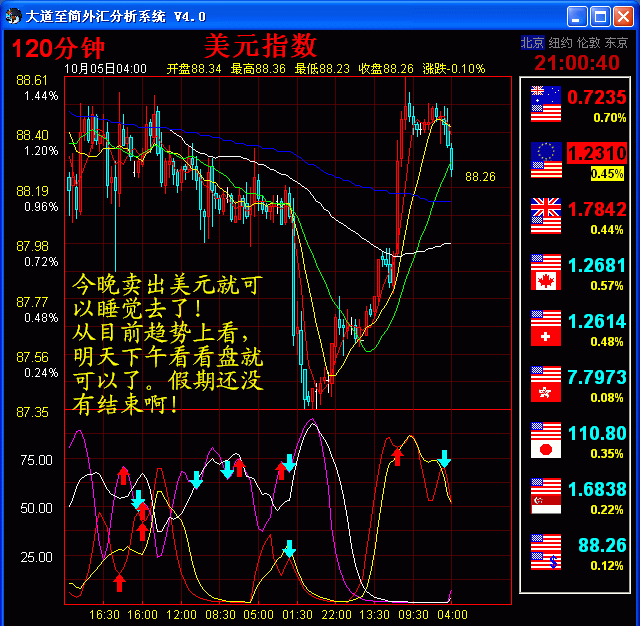The height and width of the screenshot is (626, 640).
Task: Click the 0.57% change under USD/CAD
Action: 607,286
